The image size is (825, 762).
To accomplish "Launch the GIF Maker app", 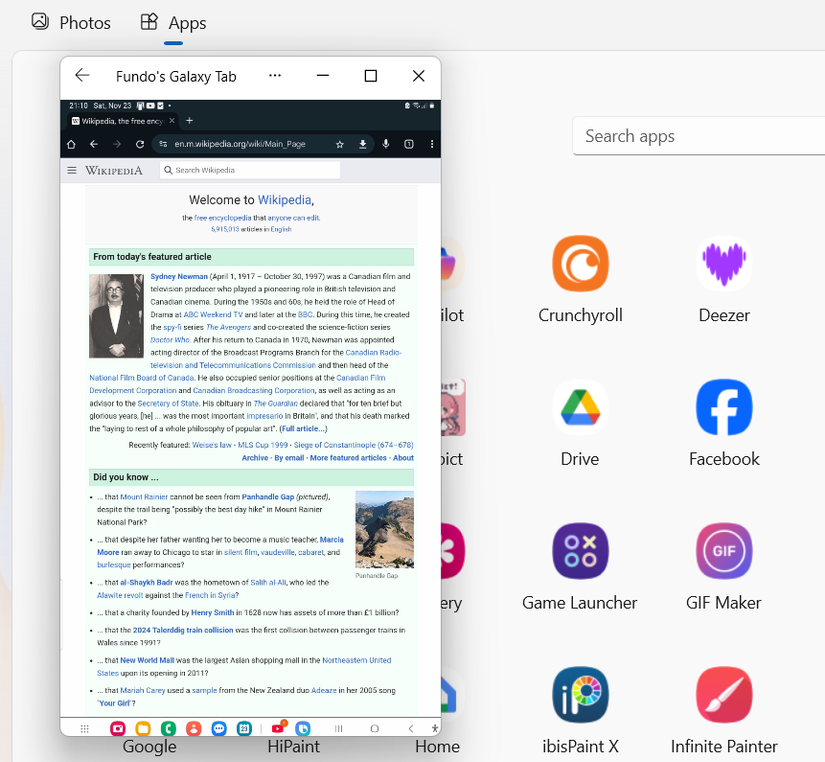I will pyautogui.click(x=723, y=551).
